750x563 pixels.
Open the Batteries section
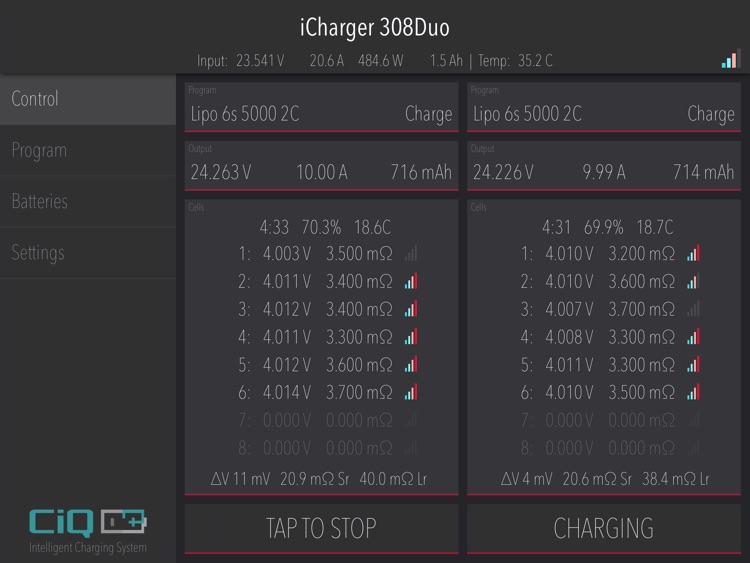[88, 201]
